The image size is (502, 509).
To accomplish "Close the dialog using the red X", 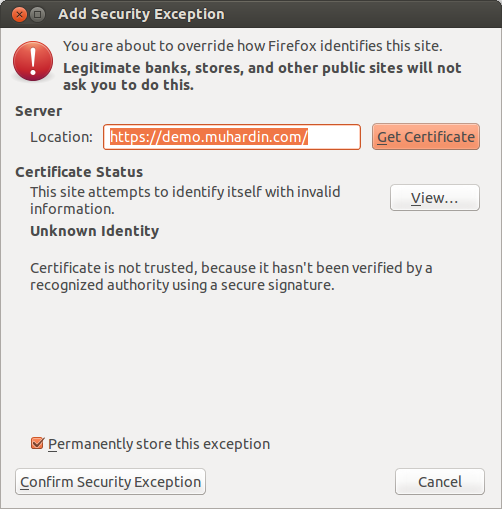I will point(19,15).
